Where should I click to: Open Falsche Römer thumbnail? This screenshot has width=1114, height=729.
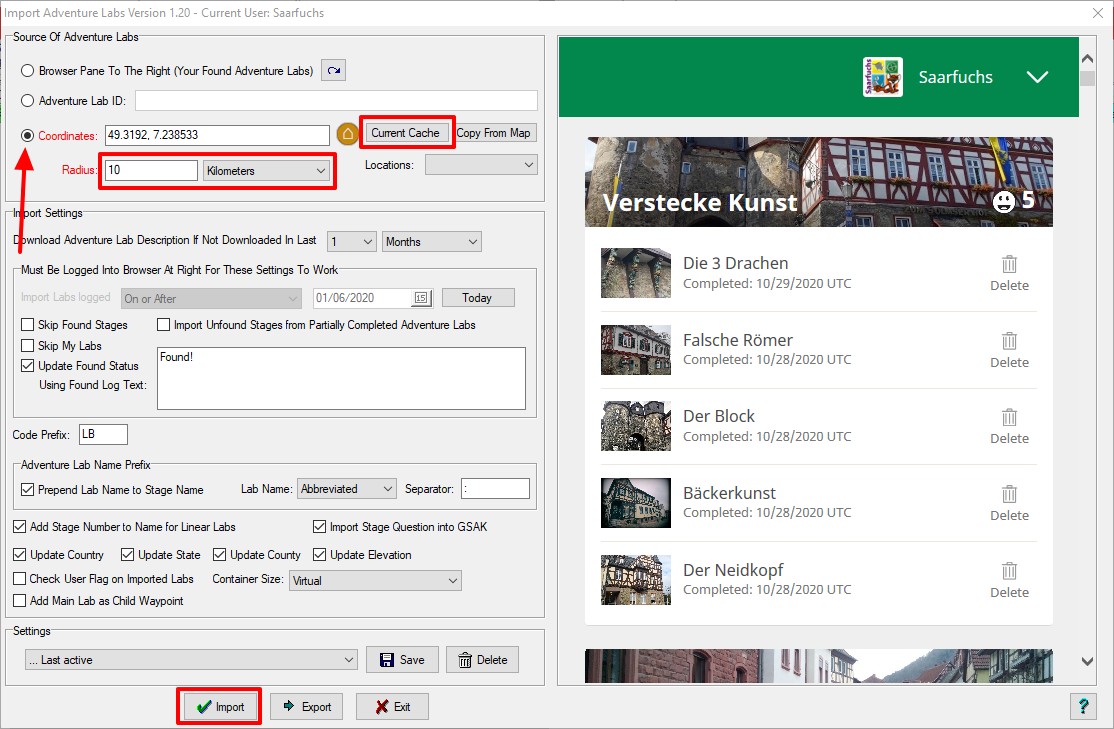(636, 350)
